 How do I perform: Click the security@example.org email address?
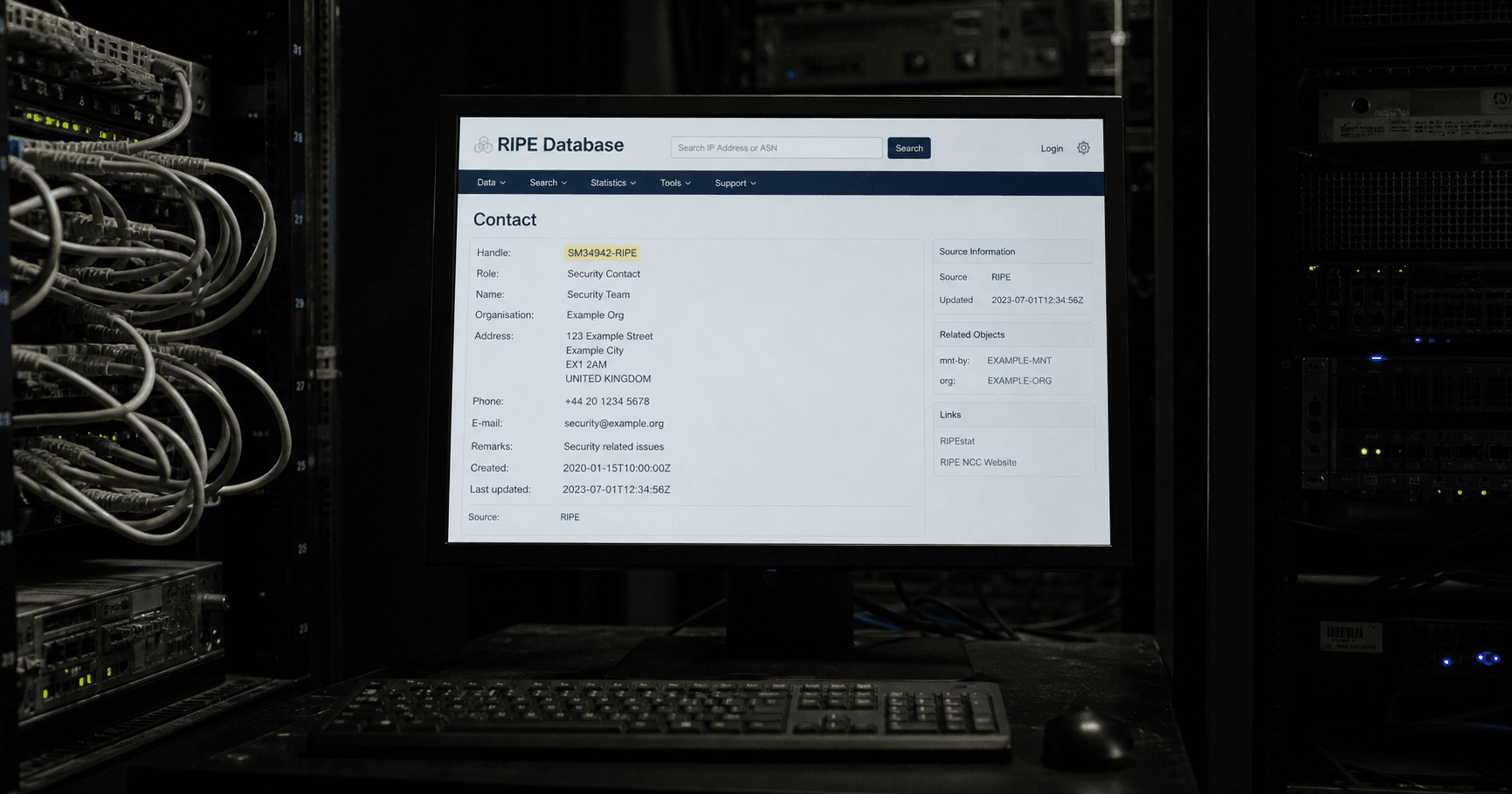(x=613, y=424)
